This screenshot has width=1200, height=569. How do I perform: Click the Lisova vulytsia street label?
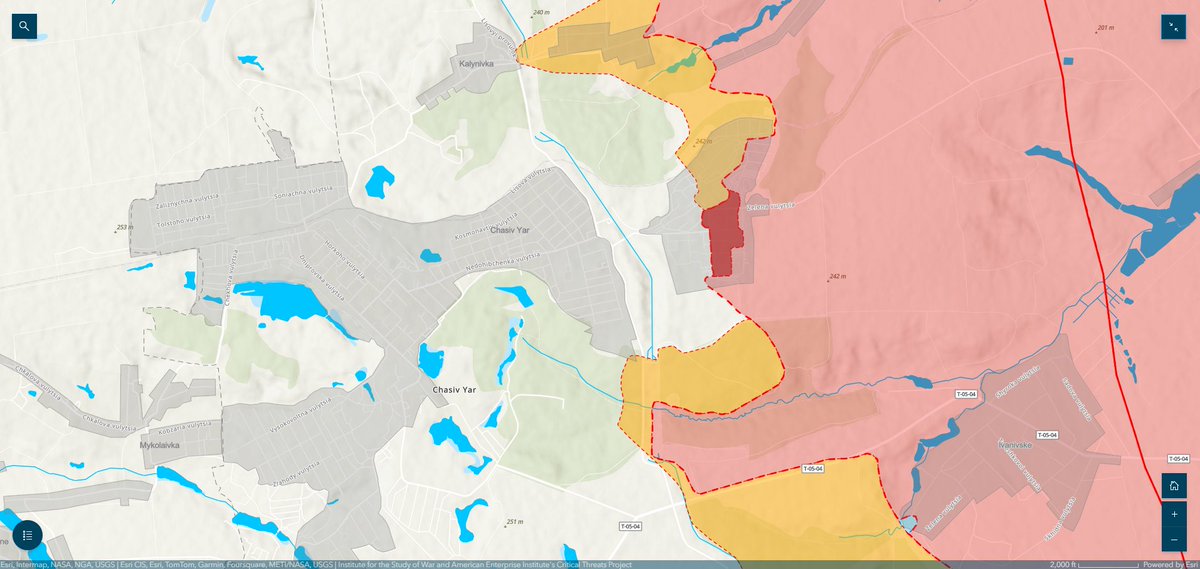[x=533, y=179]
